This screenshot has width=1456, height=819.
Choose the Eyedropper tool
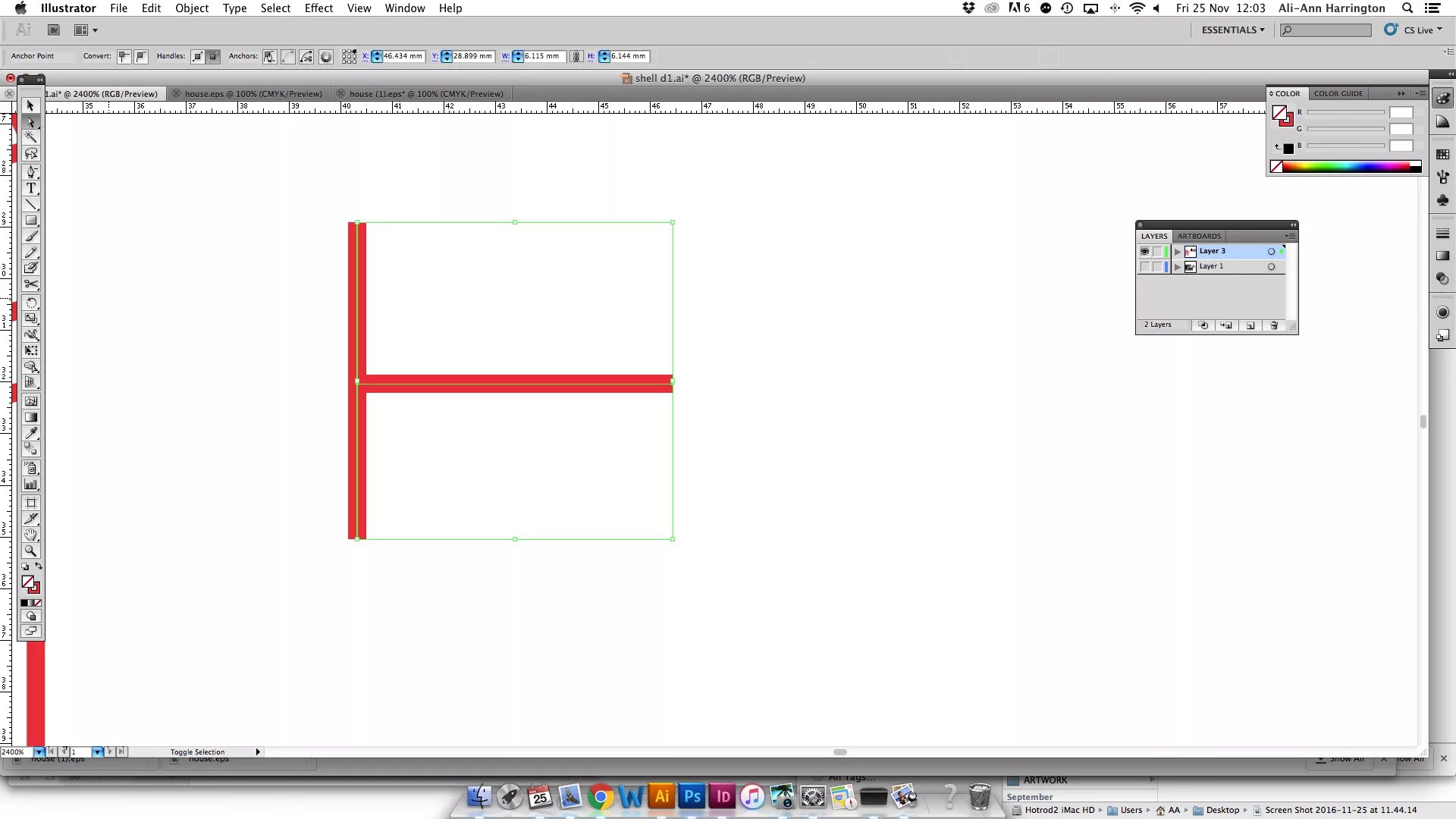(x=31, y=433)
